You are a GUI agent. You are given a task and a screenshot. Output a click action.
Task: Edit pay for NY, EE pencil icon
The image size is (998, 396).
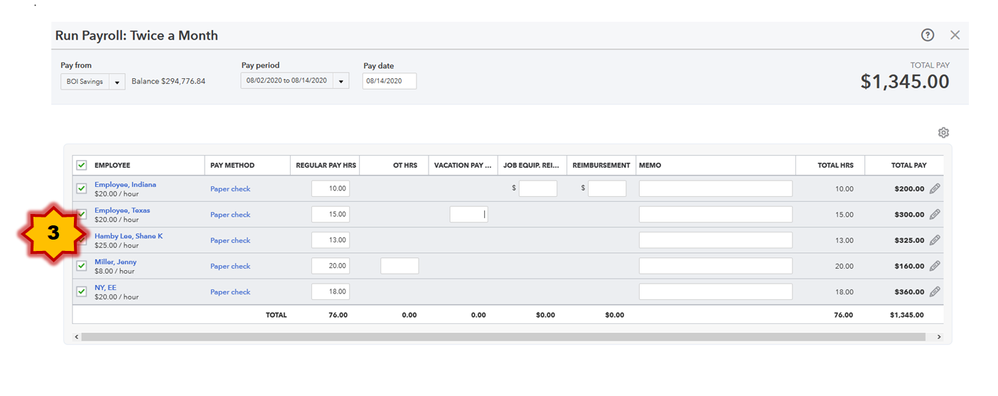click(x=934, y=292)
